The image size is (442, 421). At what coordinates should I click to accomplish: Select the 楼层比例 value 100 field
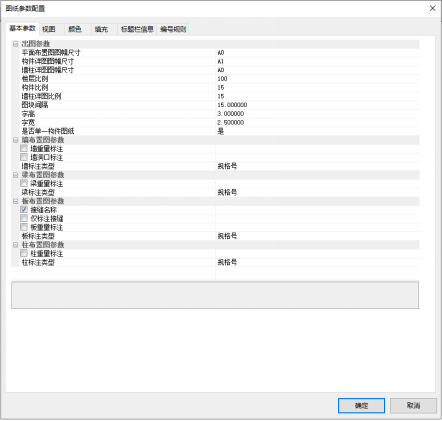[317, 79]
